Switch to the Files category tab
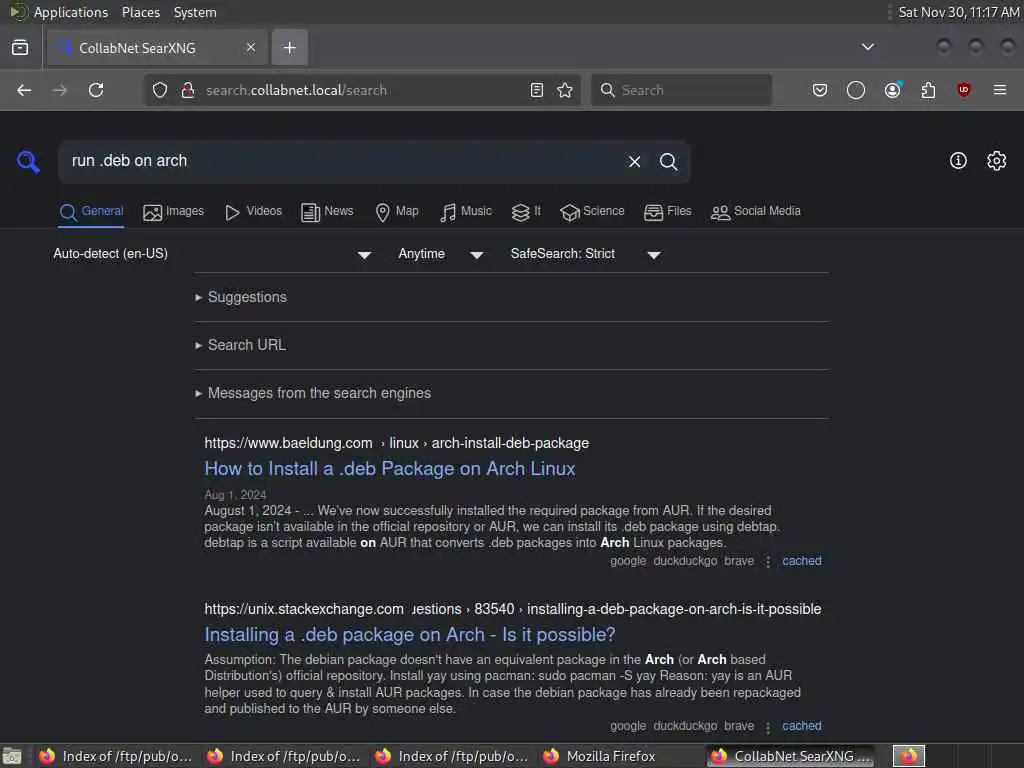Screen dimensions: 1024x768 pyautogui.click(x=667, y=212)
